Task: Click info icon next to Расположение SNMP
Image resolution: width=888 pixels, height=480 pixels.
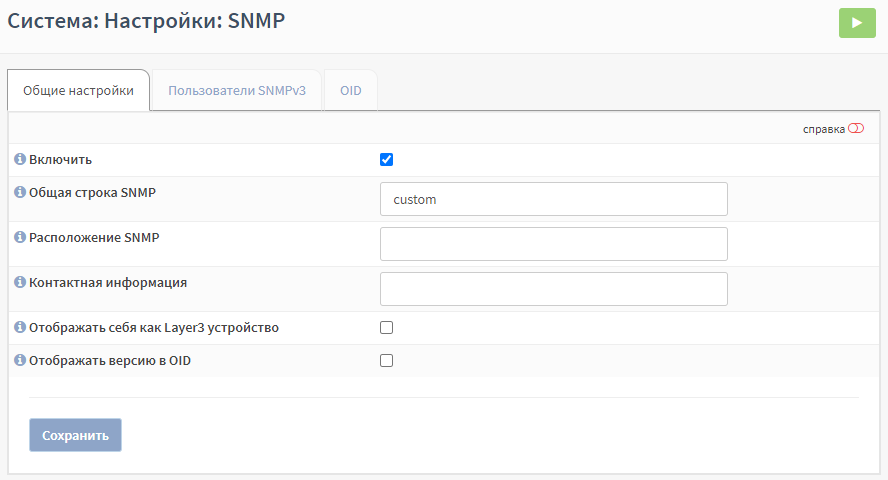Action: pyautogui.click(x=20, y=237)
